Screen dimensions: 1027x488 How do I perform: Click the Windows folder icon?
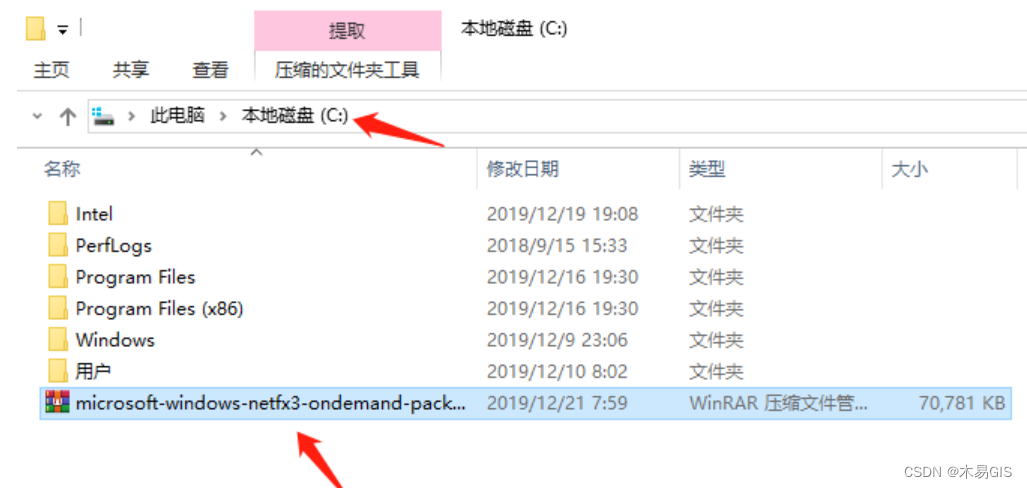click(x=58, y=340)
